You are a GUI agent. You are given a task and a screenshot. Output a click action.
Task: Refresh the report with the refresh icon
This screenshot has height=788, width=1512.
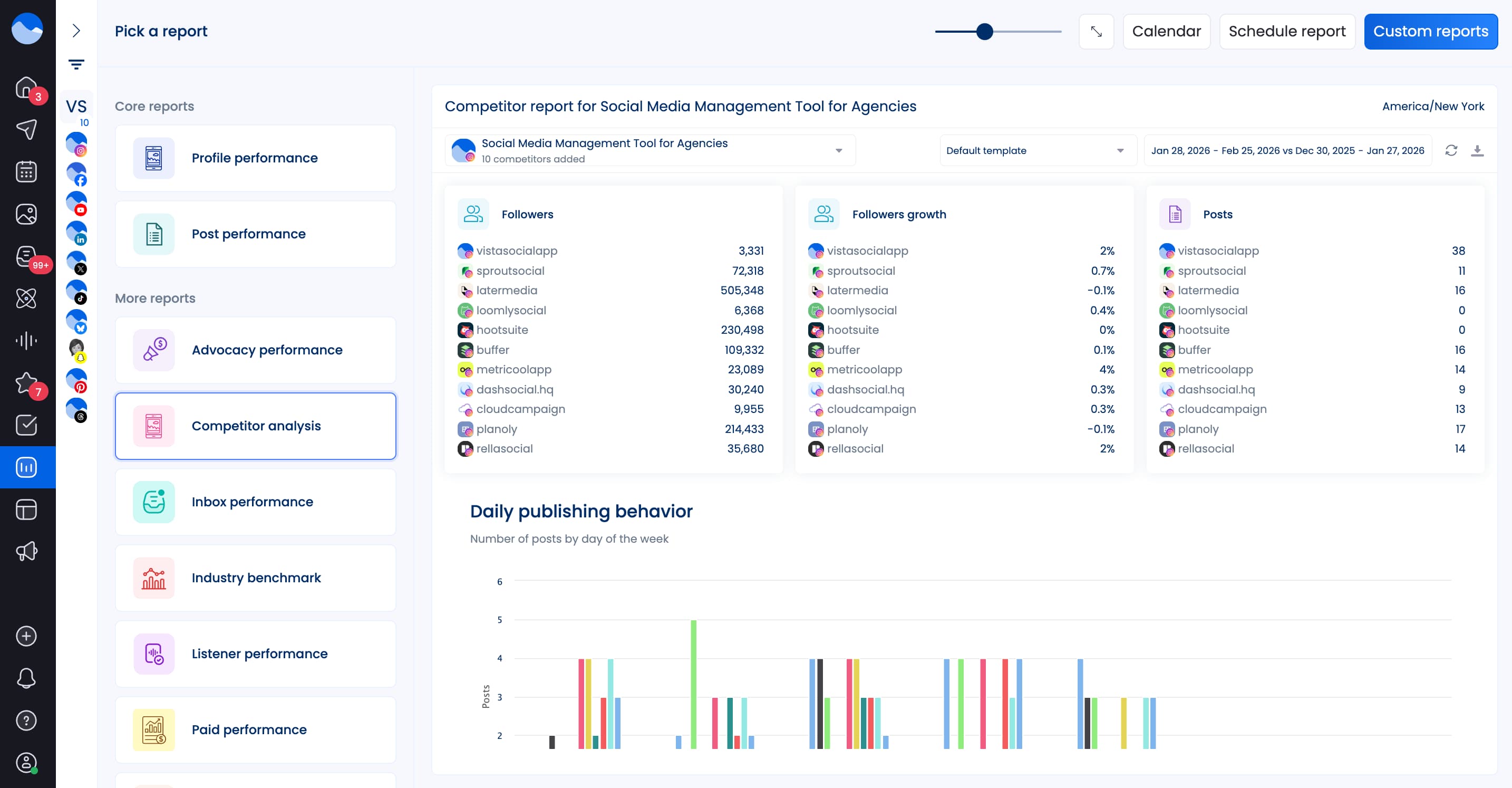pos(1450,150)
